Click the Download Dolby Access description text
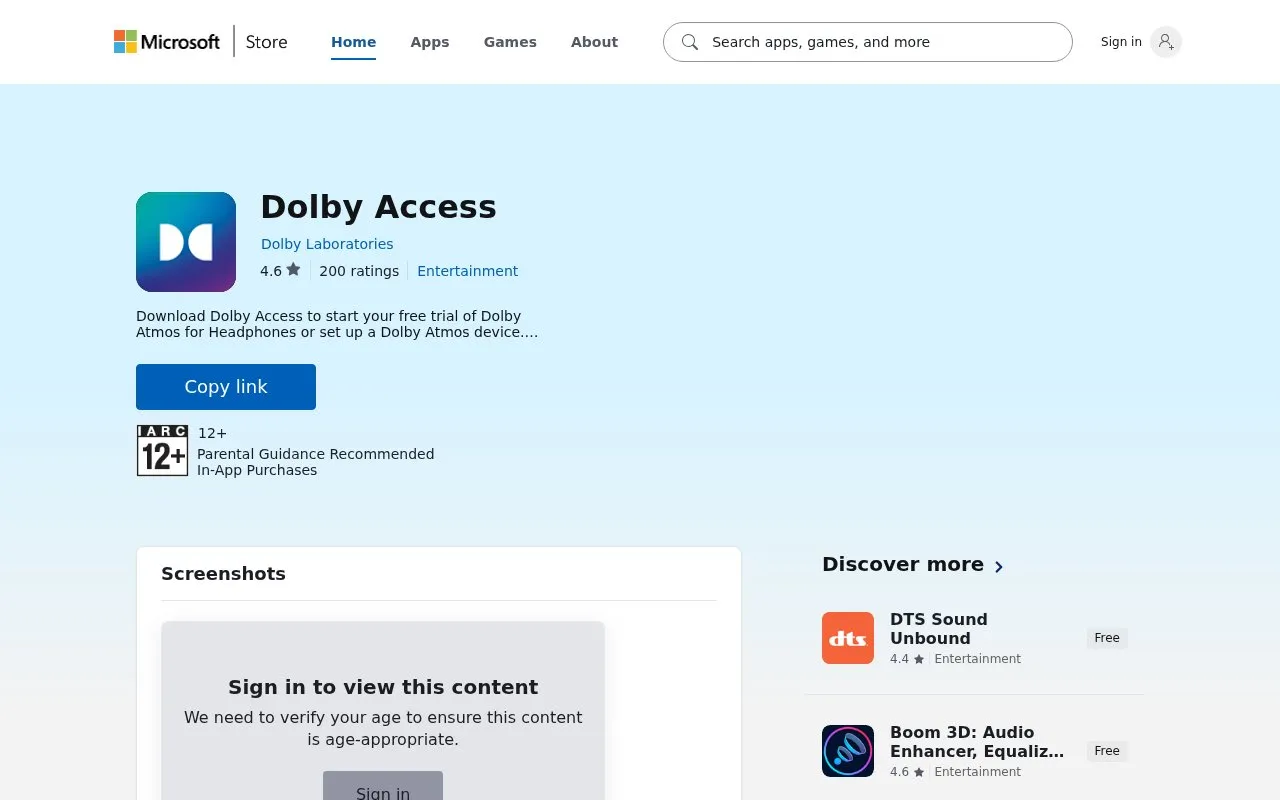 (x=337, y=324)
